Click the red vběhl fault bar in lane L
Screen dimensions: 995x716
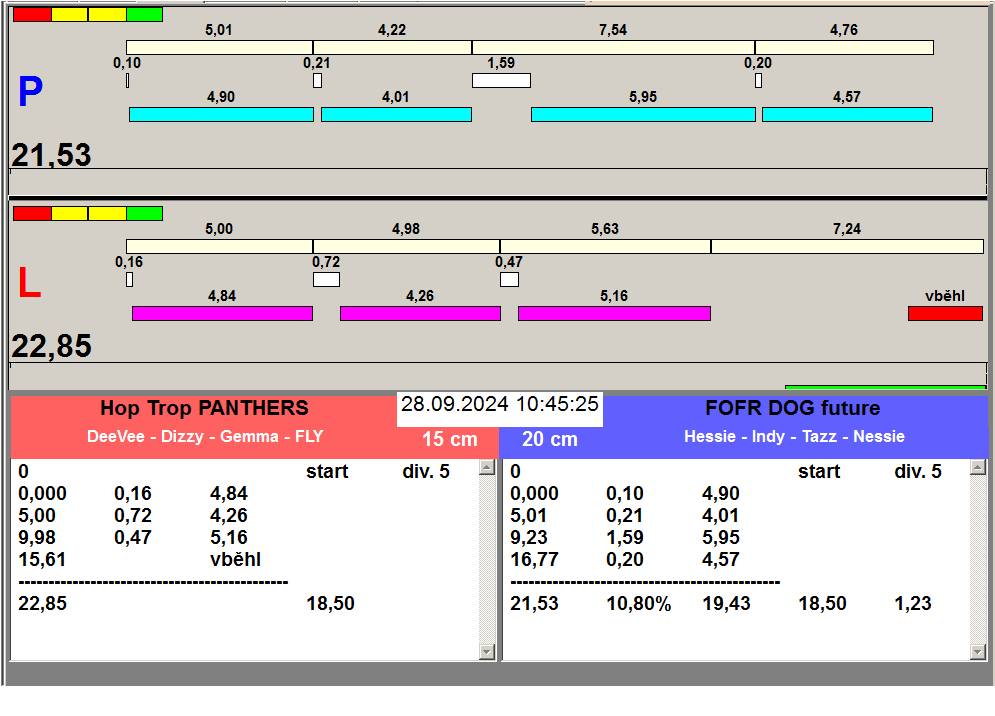946,313
